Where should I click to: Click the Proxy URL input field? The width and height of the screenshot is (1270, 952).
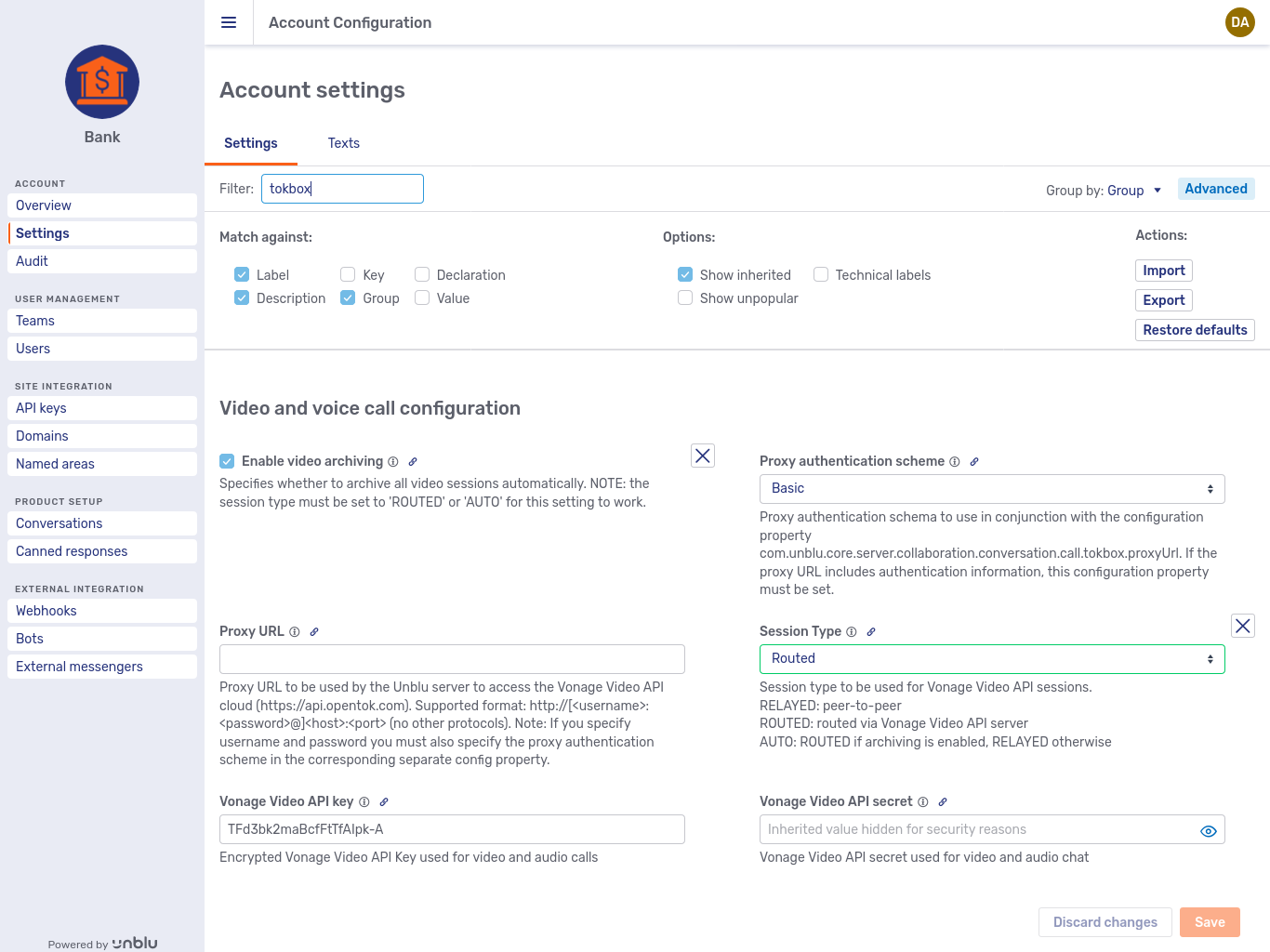point(452,659)
